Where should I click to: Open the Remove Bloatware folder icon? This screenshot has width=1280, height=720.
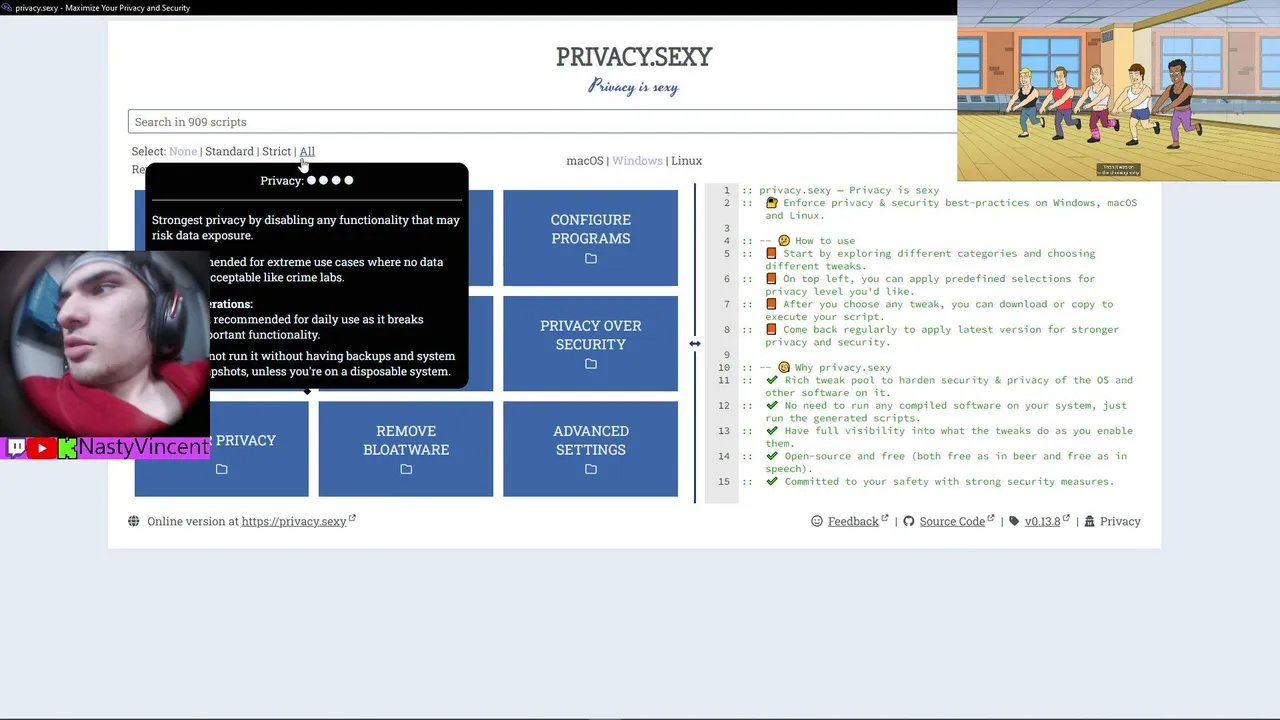(406, 469)
